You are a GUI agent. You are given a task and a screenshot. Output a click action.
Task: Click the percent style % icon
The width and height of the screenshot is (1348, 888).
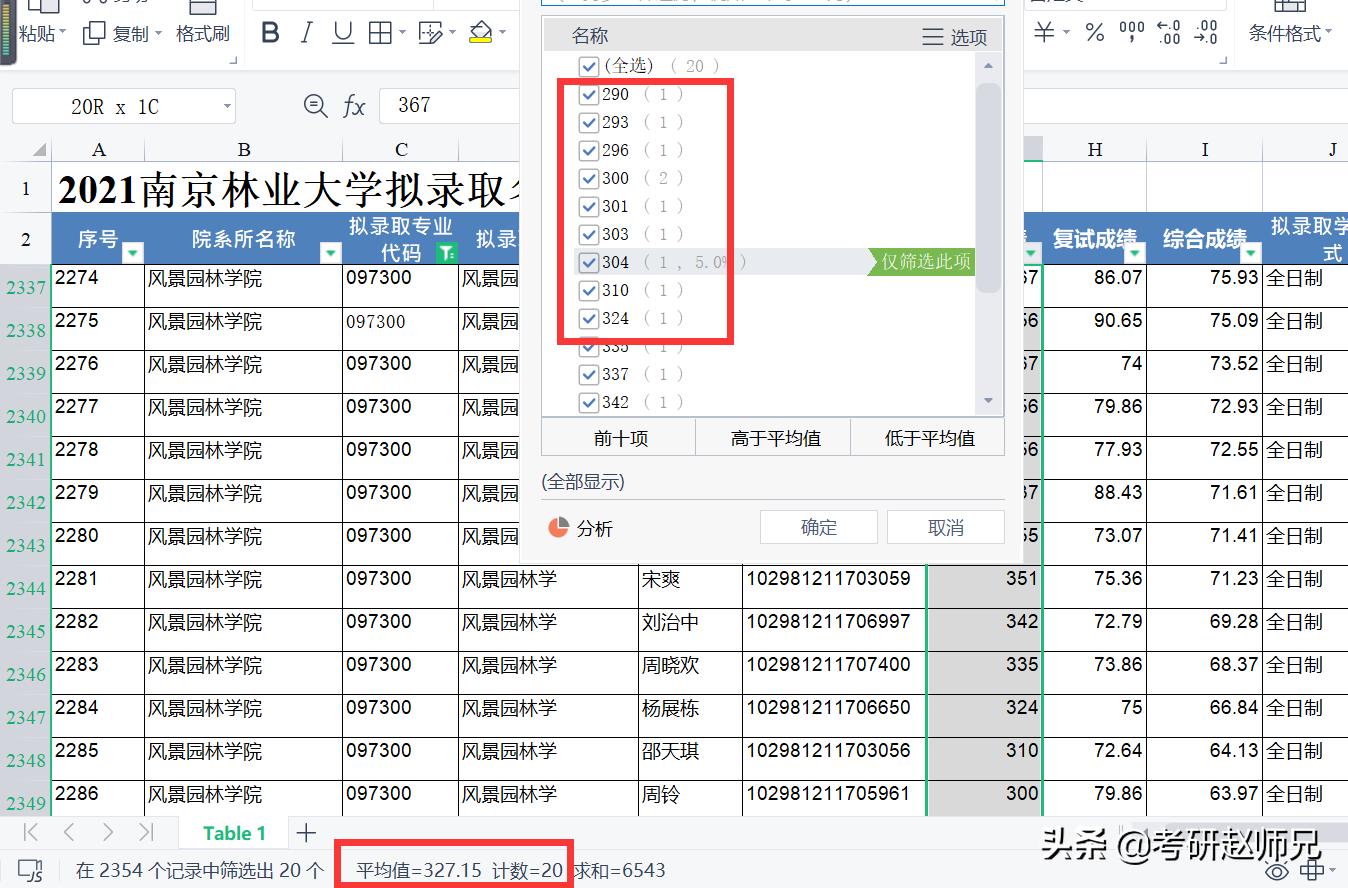point(1094,31)
